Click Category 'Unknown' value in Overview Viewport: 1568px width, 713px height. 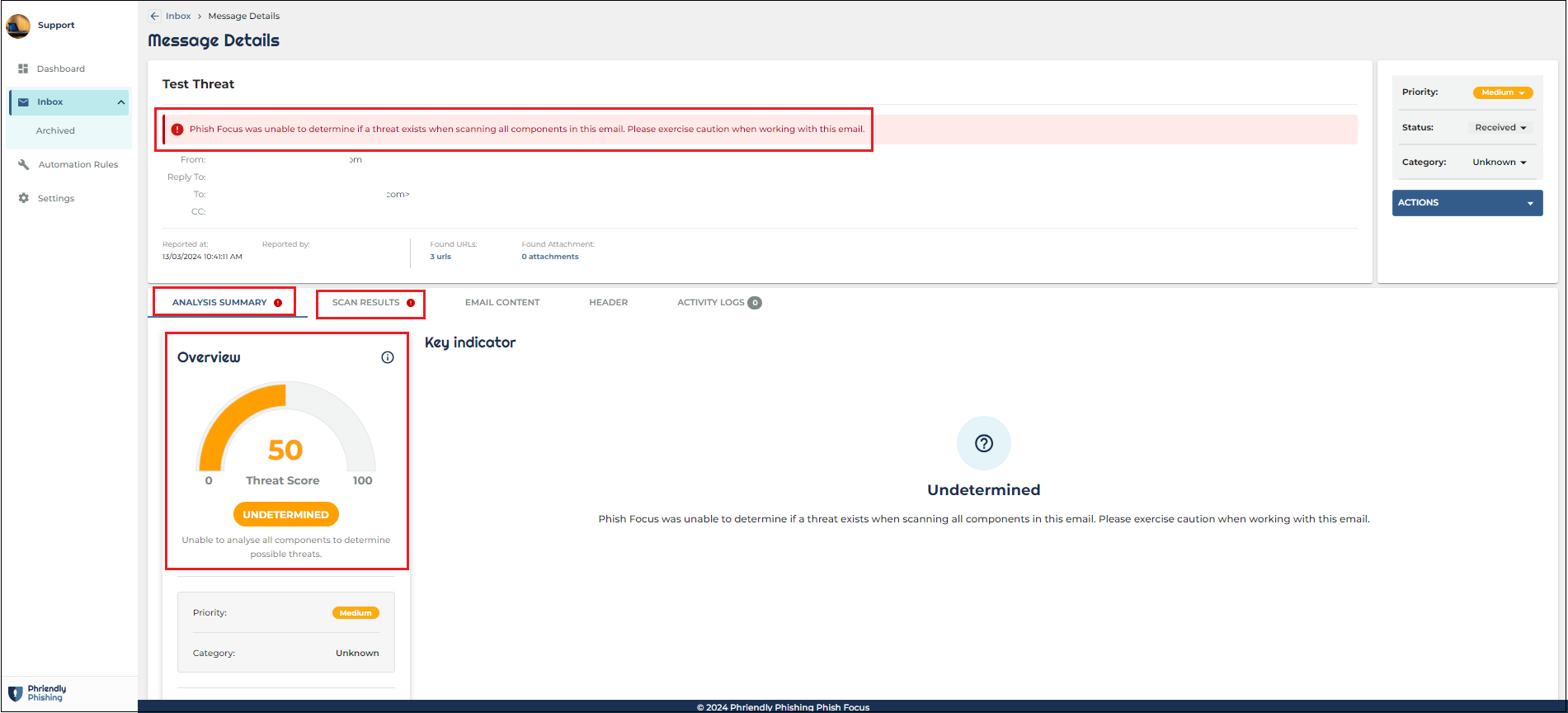point(357,654)
